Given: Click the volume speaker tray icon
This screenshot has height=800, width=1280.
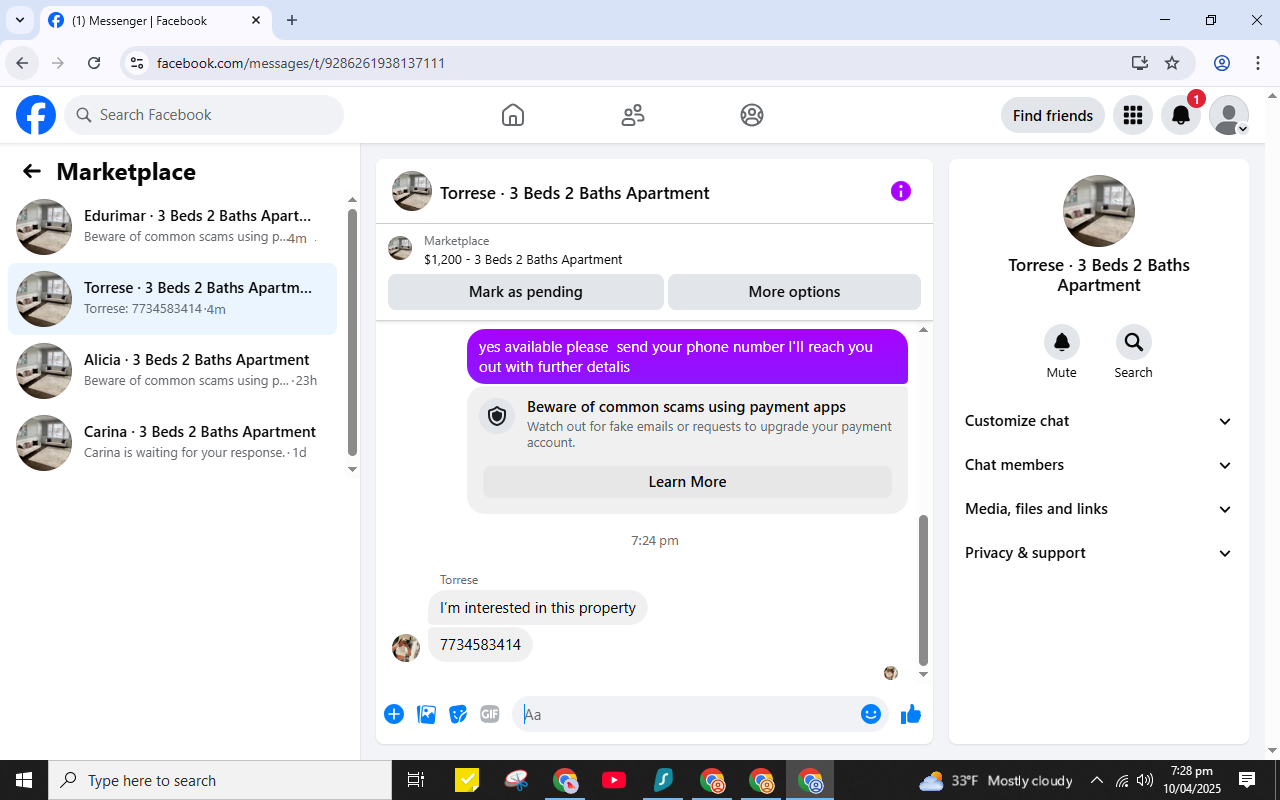Looking at the screenshot, I should coord(1145,780).
